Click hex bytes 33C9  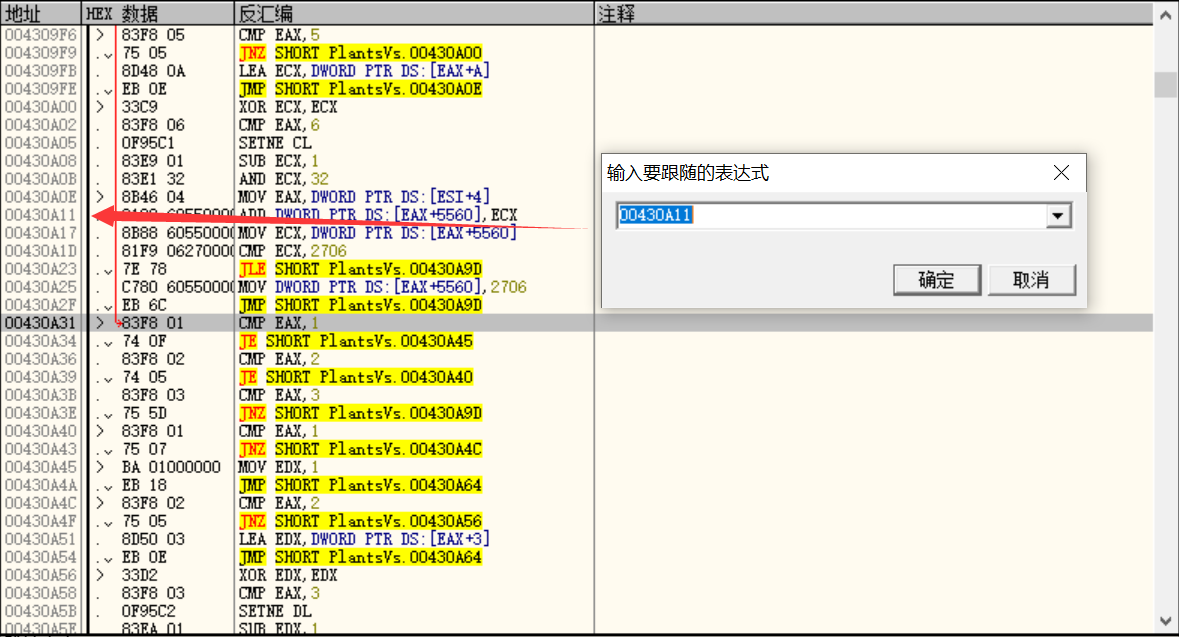139,107
